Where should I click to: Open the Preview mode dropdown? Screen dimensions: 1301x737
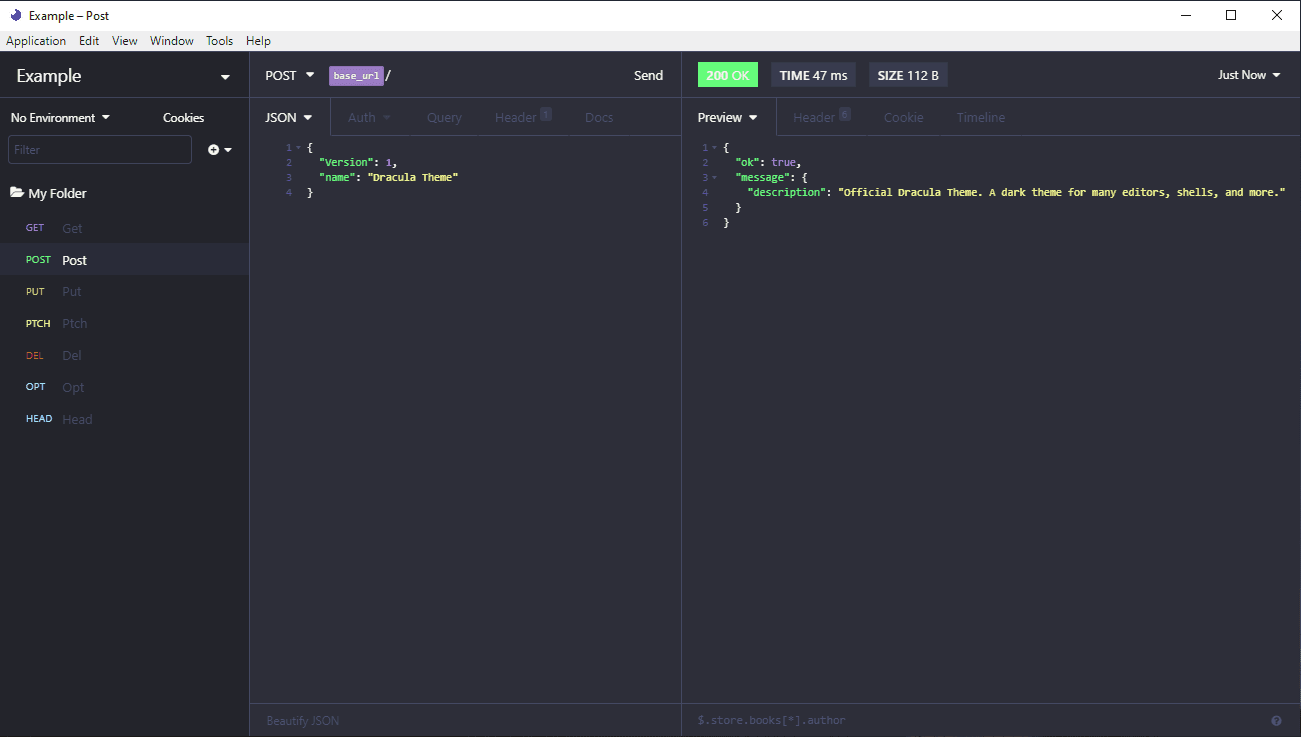coord(727,117)
